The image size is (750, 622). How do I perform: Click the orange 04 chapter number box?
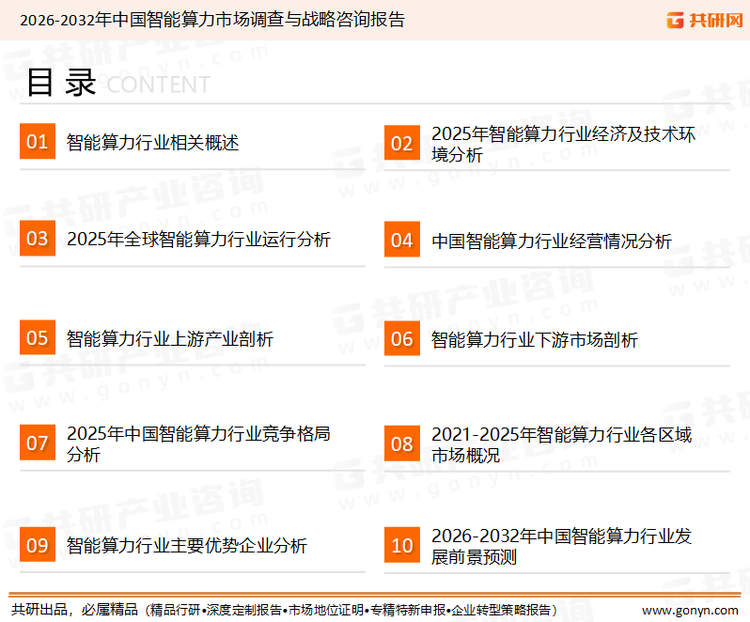coord(402,239)
